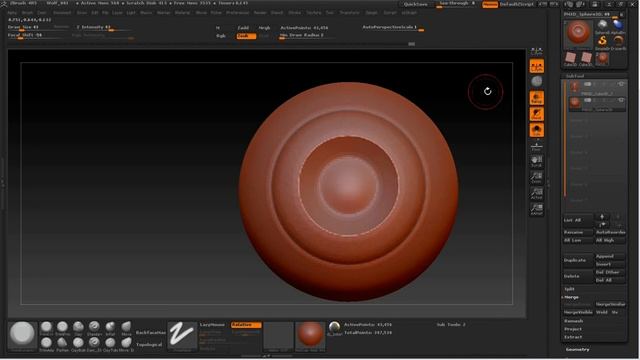Adjust the Draw Size slider

pyautogui.click(x=39, y=27)
